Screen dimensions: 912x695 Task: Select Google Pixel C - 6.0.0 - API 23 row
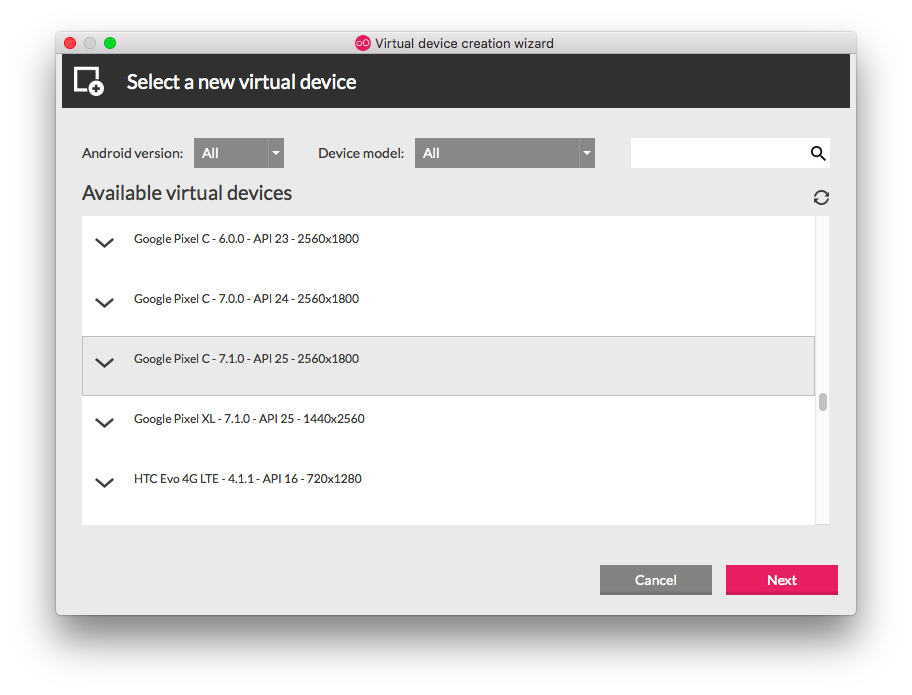click(448, 246)
